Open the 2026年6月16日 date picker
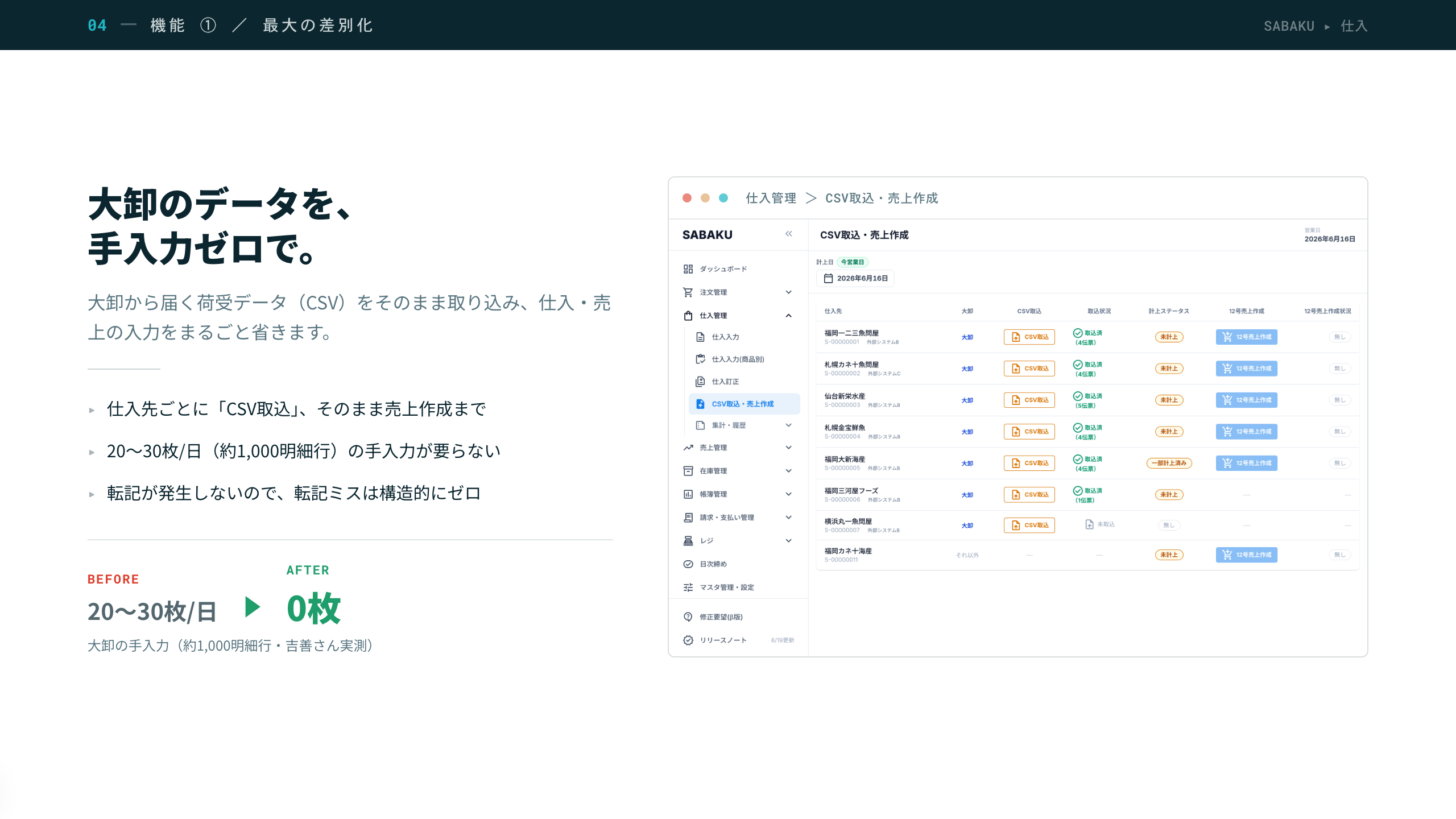The width and height of the screenshot is (1456, 819). click(855, 278)
